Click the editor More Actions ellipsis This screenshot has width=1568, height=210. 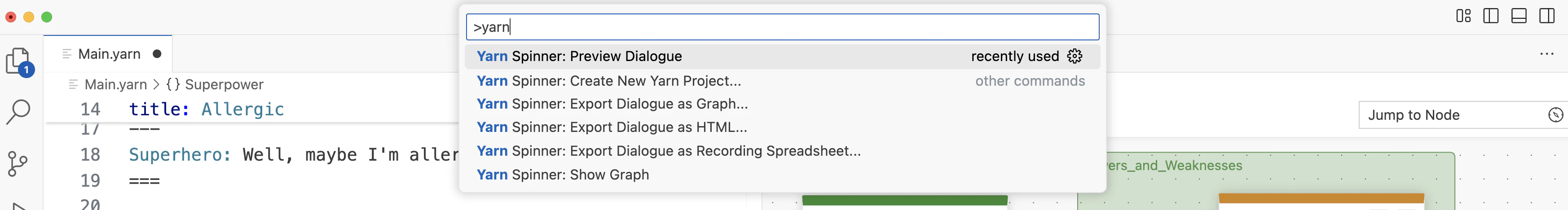[1547, 54]
